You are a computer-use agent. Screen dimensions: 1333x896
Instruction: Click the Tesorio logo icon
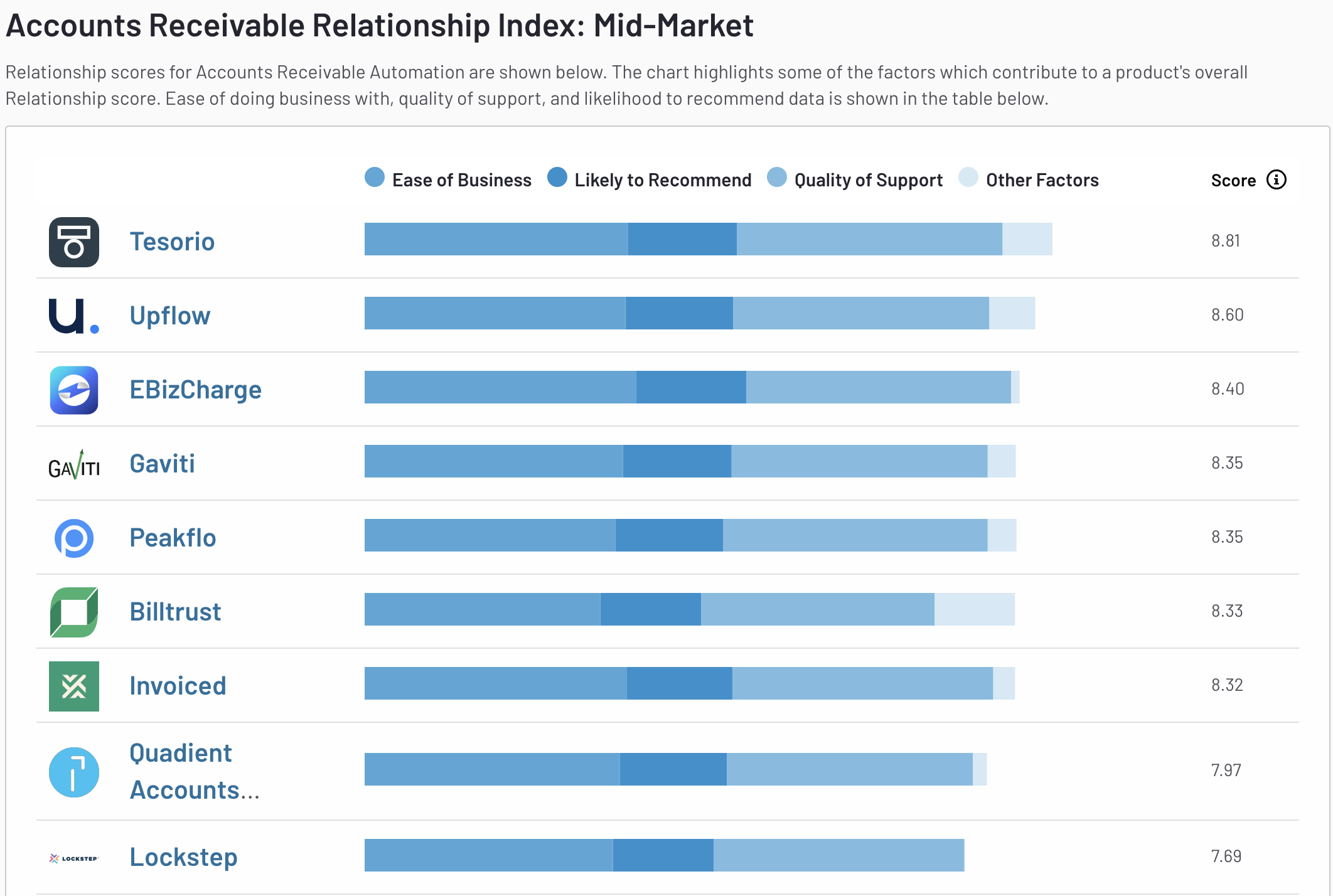pyautogui.click(x=74, y=242)
